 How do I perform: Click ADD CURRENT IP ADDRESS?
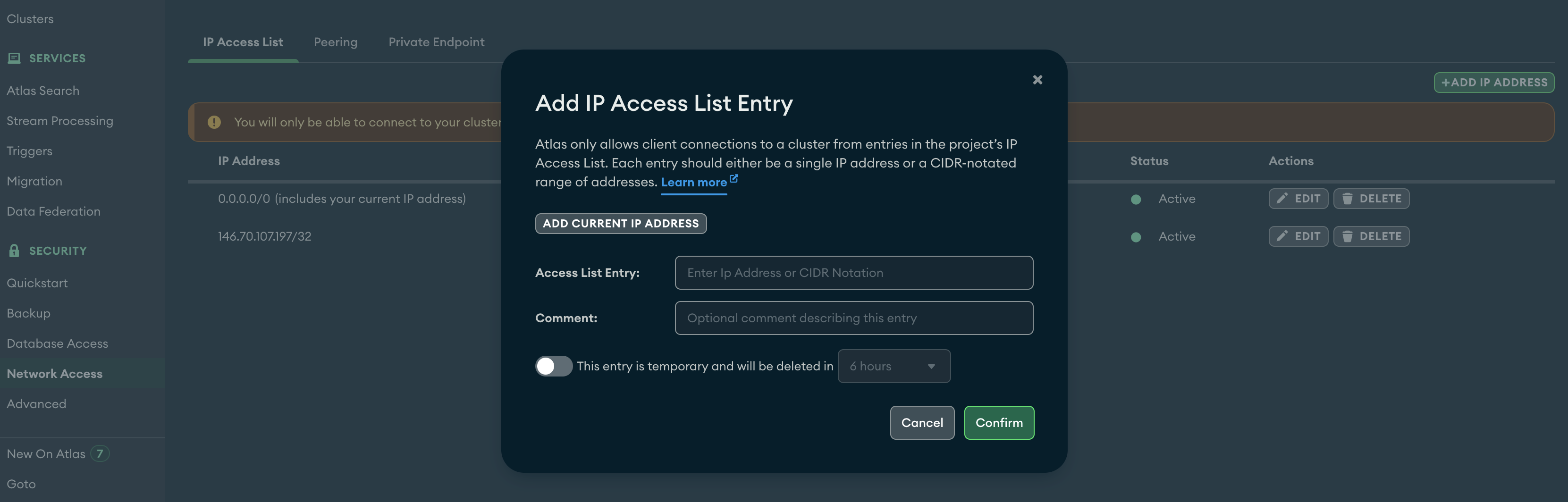coord(620,223)
